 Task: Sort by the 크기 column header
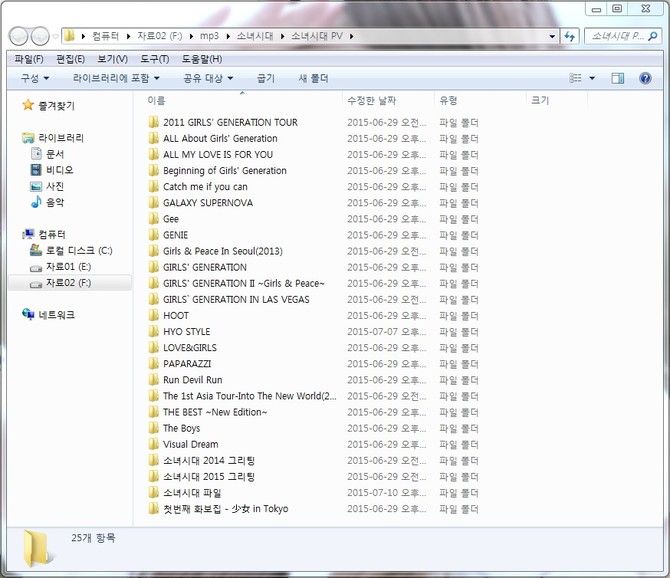pos(540,100)
